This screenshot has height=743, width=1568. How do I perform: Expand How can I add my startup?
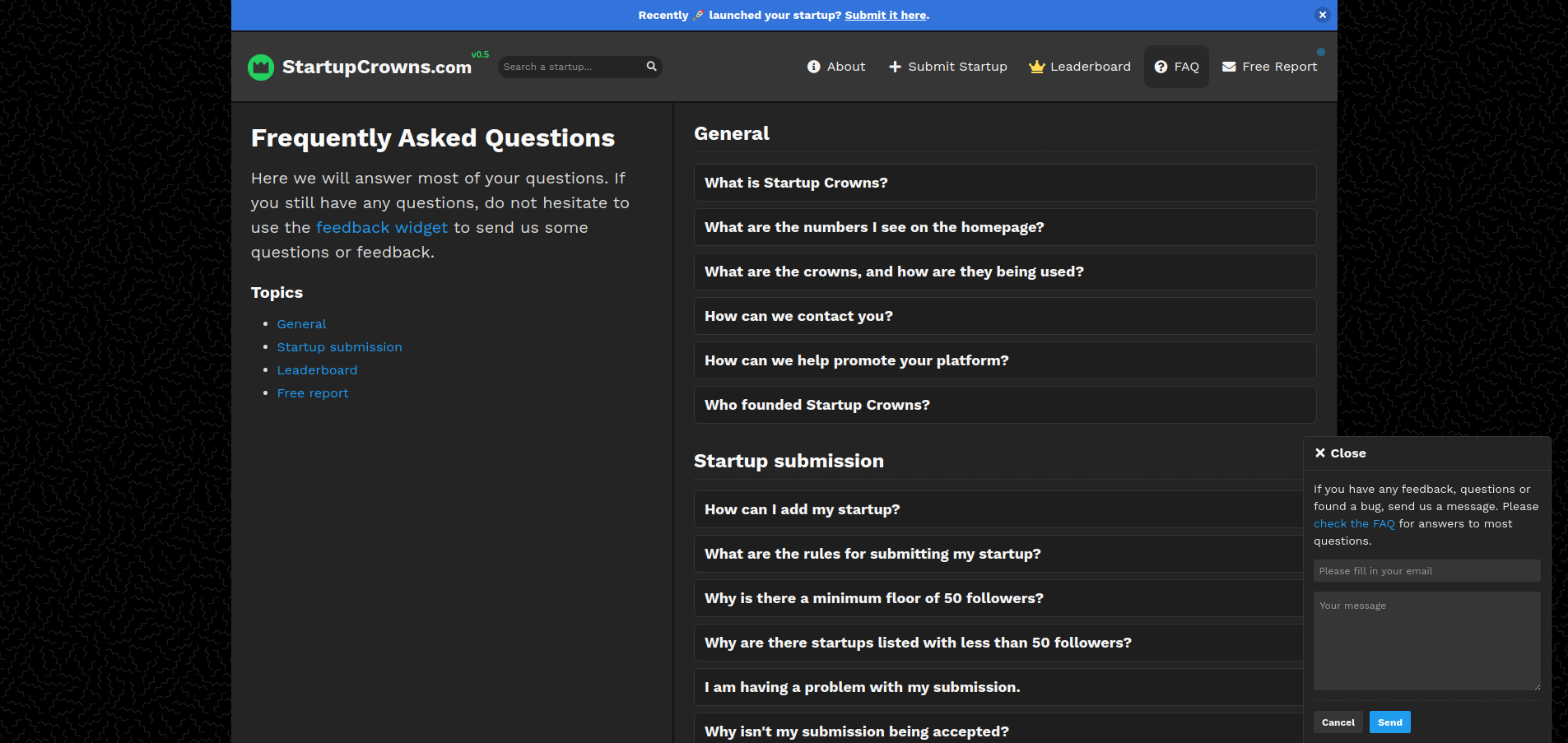[x=998, y=509]
